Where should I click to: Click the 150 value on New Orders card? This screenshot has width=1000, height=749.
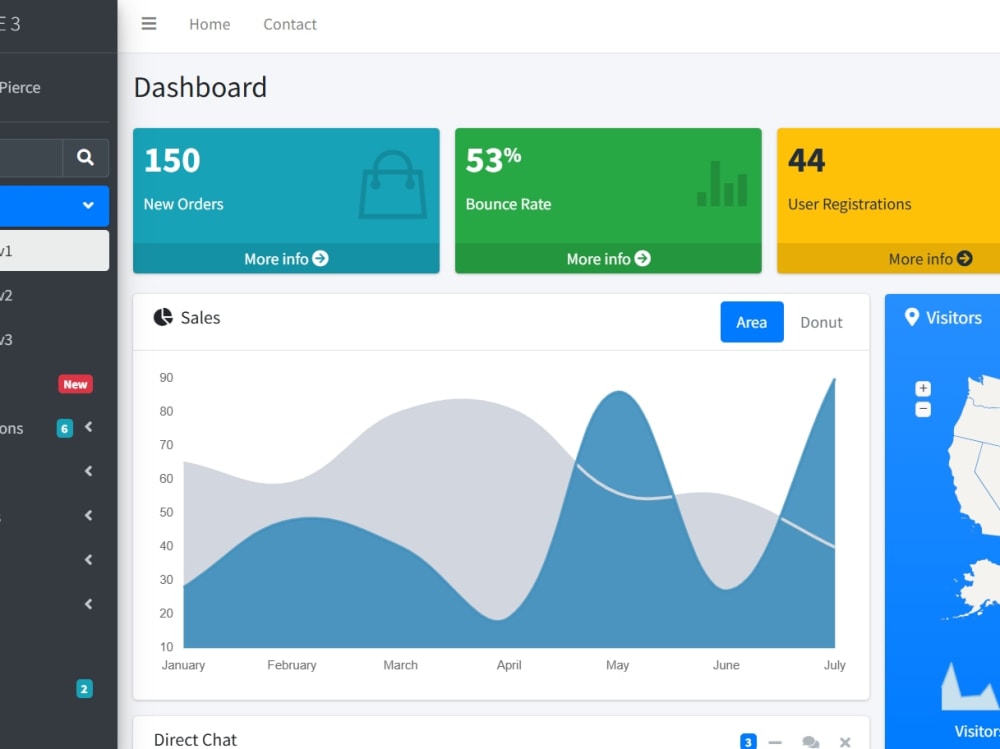172,159
